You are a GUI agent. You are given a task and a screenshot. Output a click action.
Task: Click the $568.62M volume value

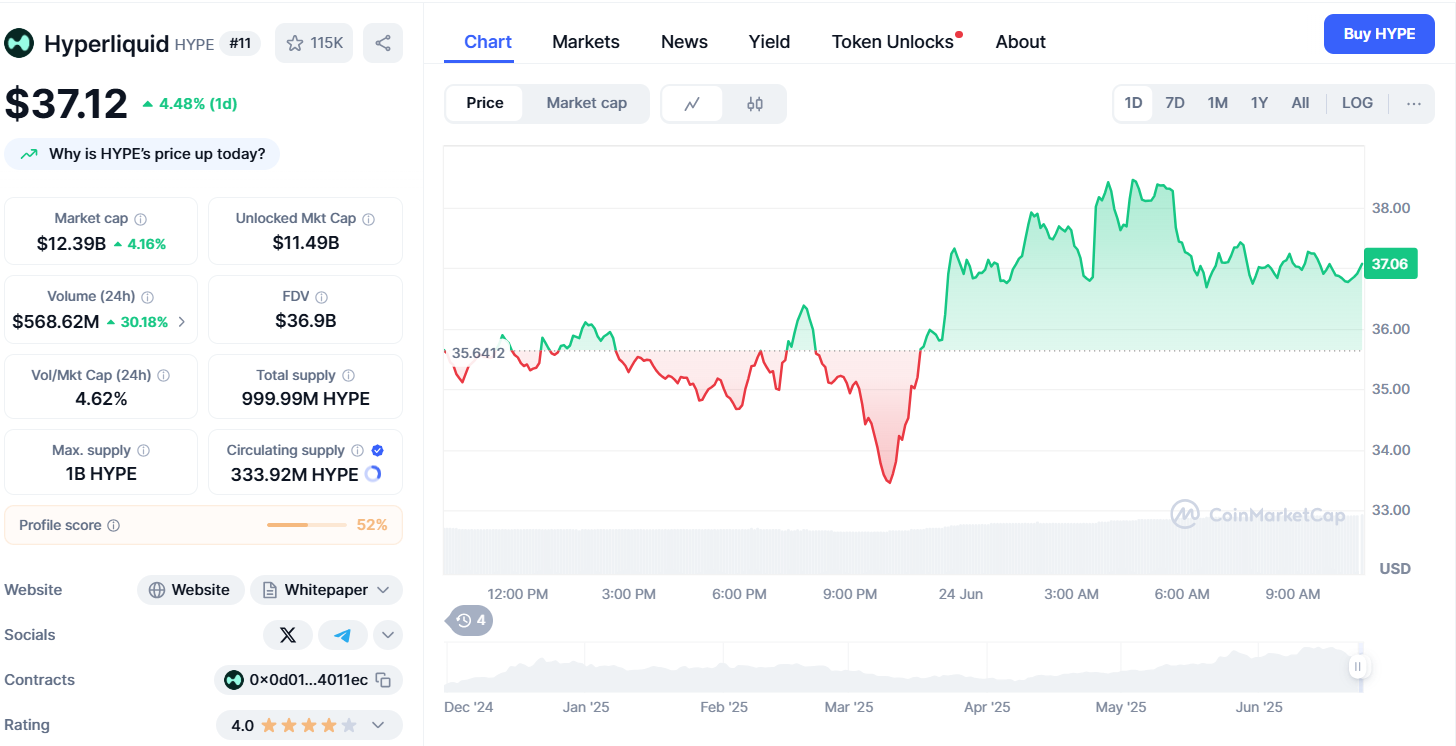56,322
